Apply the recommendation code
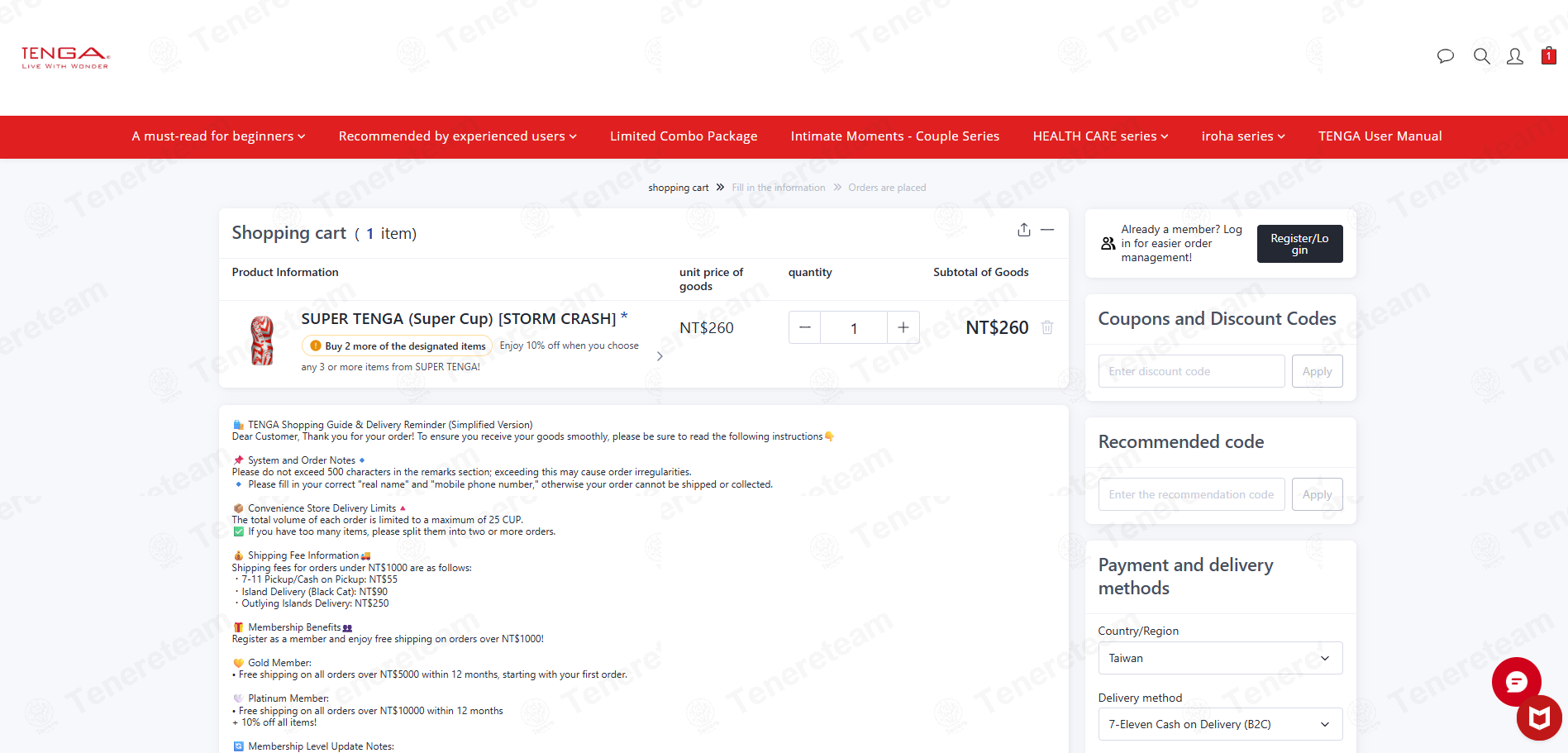This screenshot has height=753, width=1568. coord(1317,494)
